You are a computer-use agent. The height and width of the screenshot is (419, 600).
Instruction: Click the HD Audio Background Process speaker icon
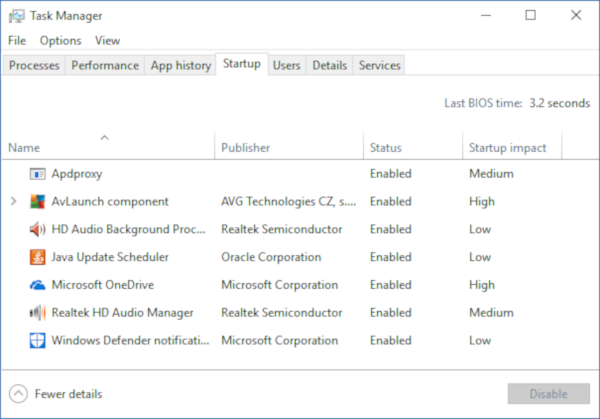(x=38, y=229)
